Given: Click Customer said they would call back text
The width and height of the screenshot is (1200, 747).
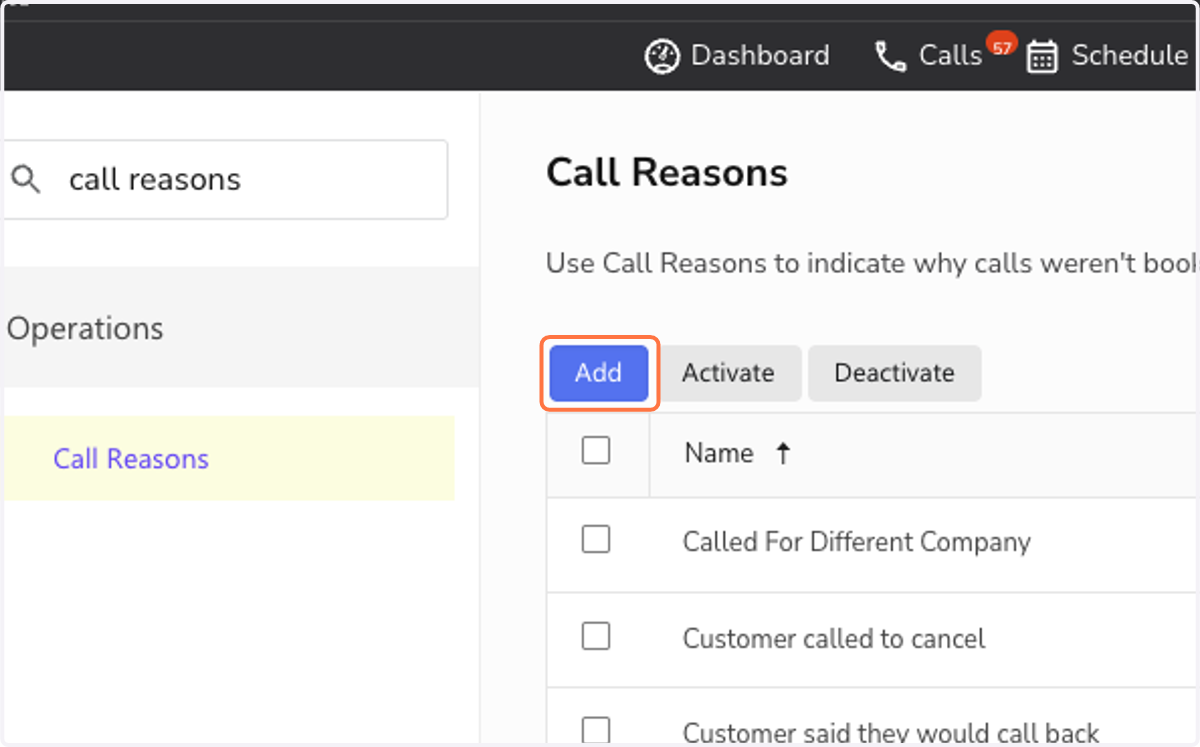Looking at the screenshot, I should (x=891, y=732).
